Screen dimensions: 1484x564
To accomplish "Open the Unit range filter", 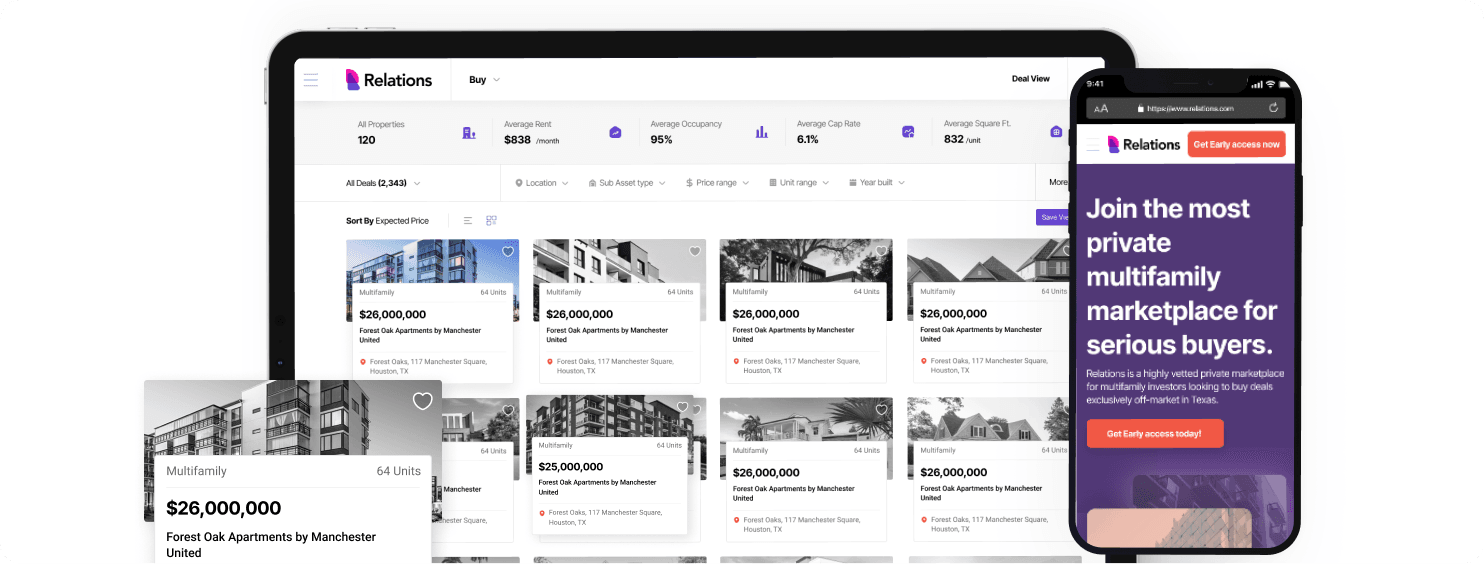I will point(798,183).
